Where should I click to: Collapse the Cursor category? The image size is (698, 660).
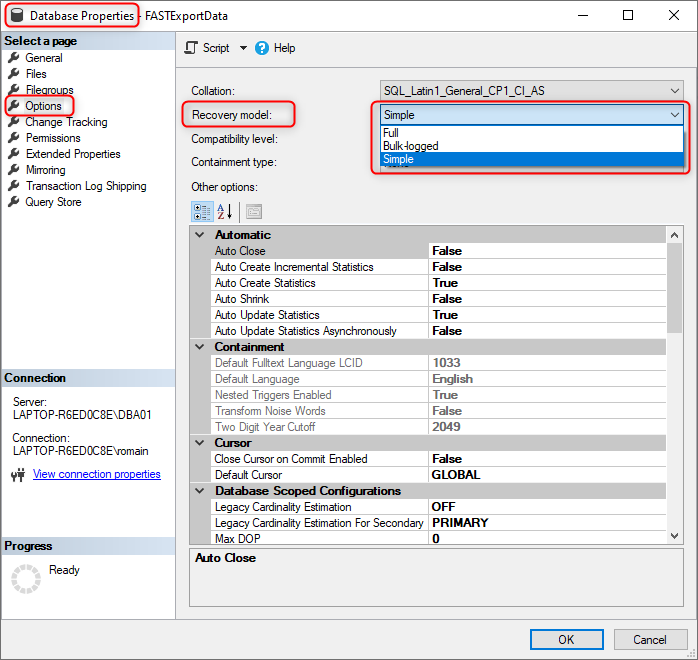200,443
